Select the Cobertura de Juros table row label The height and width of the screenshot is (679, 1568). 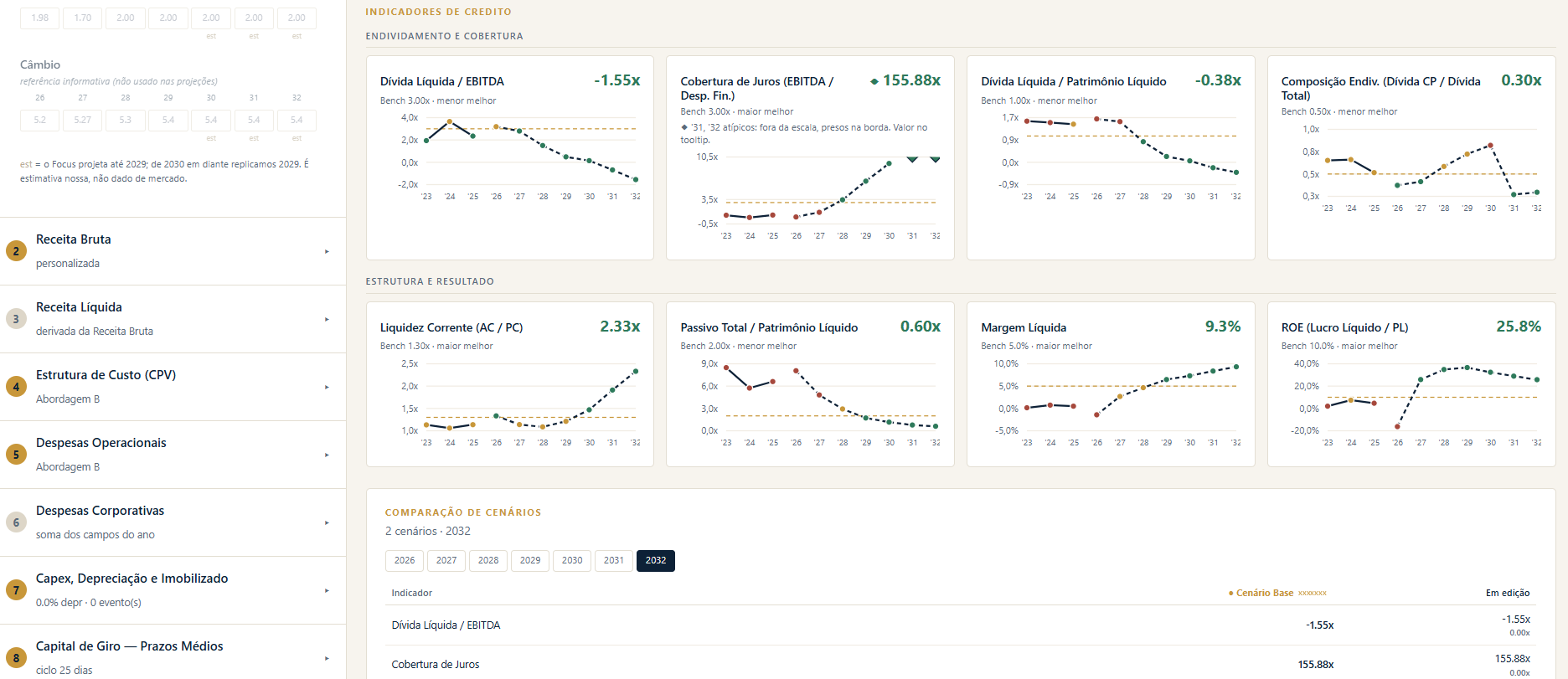tap(436, 665)
